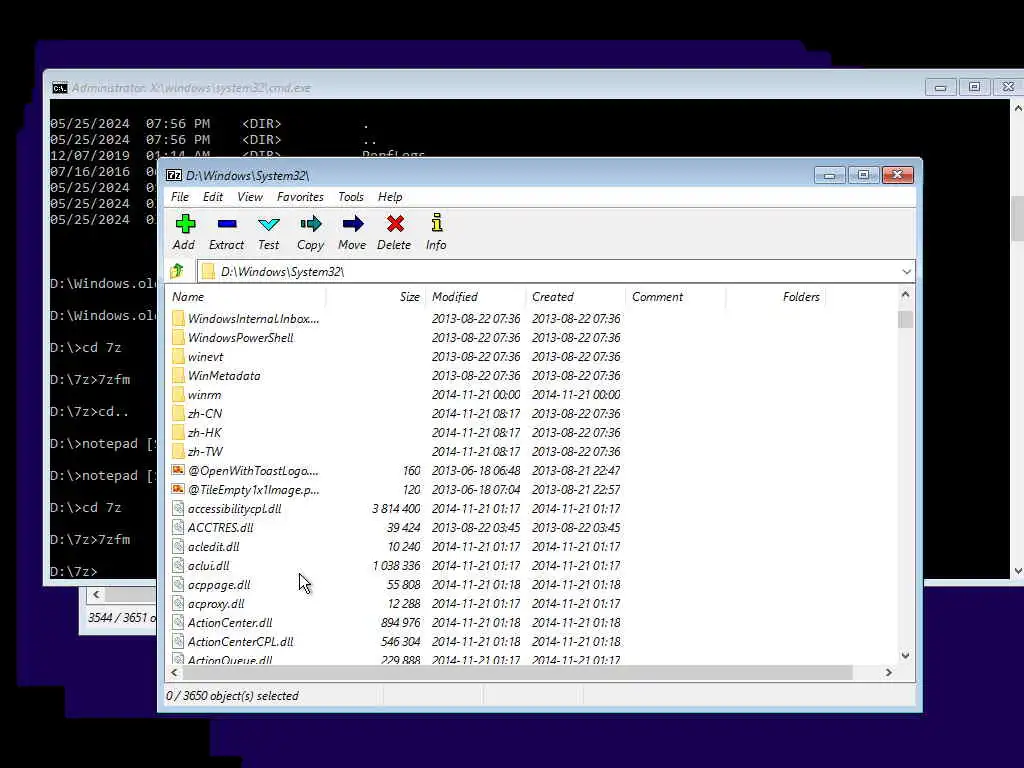This screenshot has height=768, width=1024.
Task: Sort by the Comment column header
Action: (675, 296)
